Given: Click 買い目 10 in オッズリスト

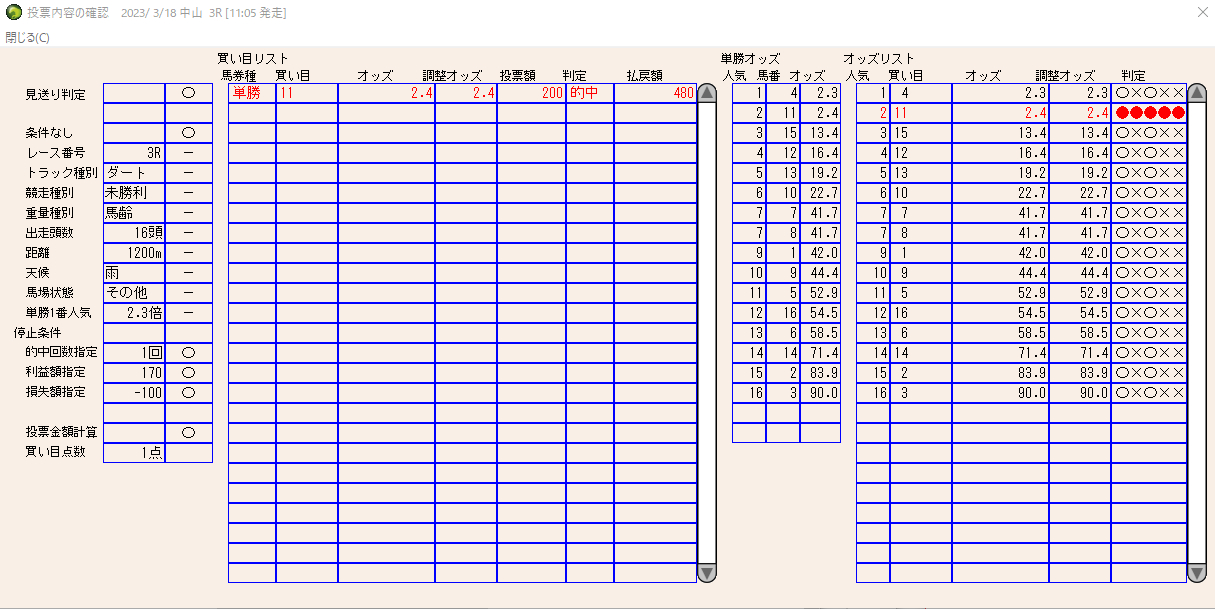Looking at the screenshot, I should point(921,193).
